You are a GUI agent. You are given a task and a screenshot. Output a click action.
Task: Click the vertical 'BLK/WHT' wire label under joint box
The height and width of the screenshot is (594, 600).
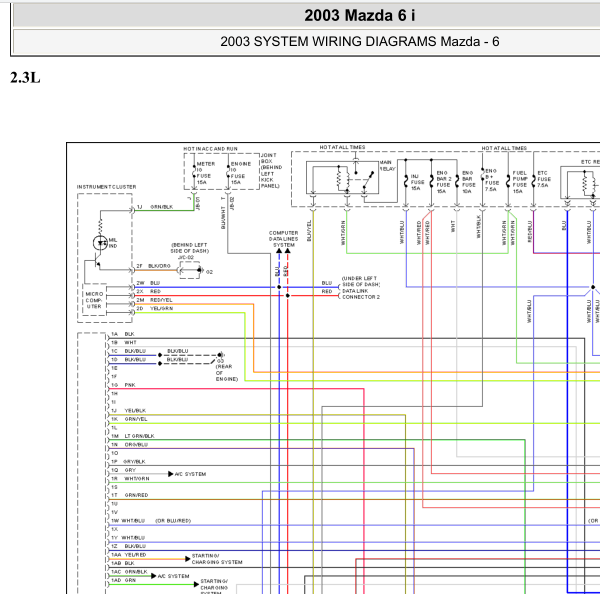pos(223,218)
